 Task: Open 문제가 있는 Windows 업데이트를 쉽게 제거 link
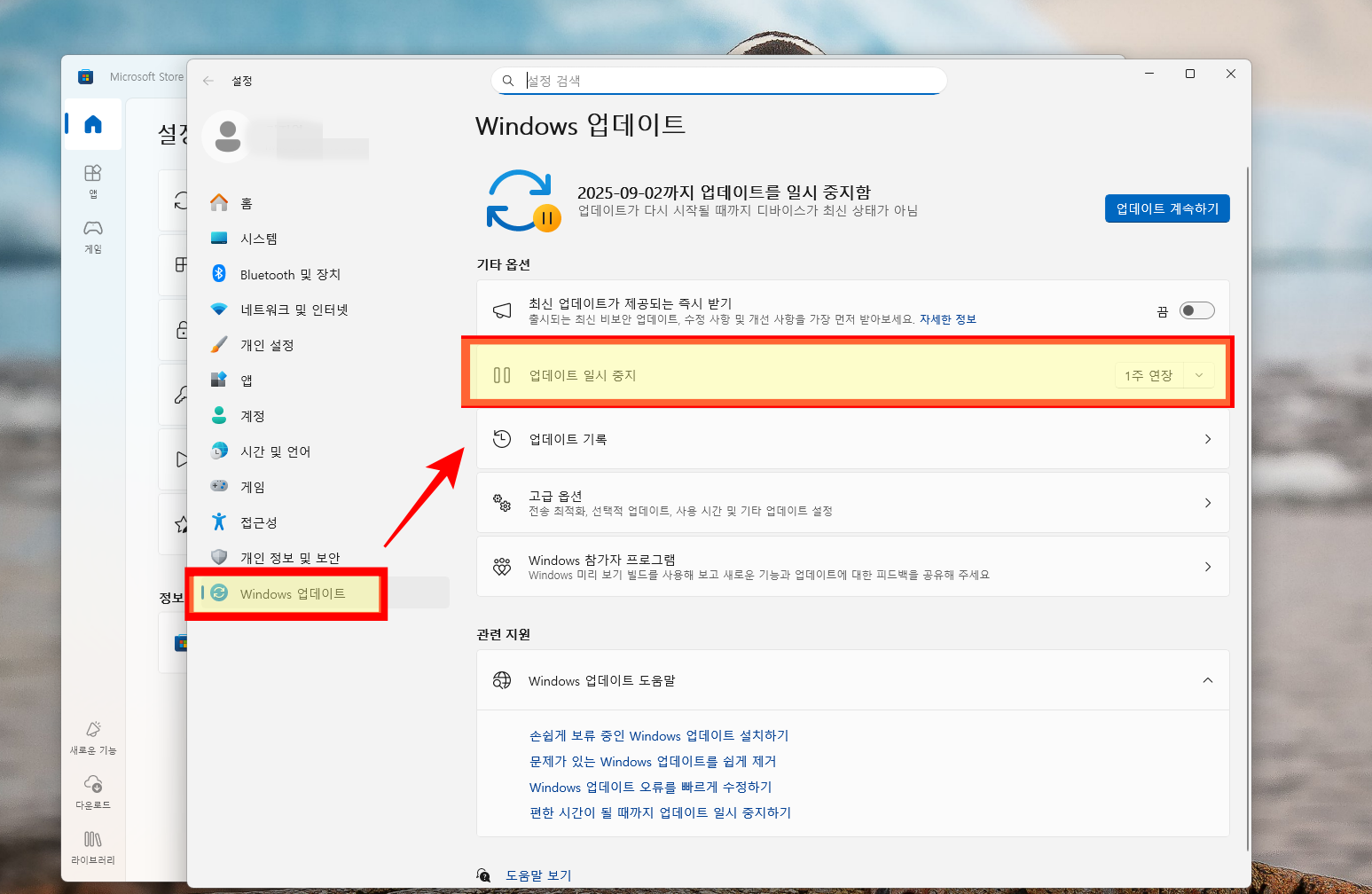(653, 762)
